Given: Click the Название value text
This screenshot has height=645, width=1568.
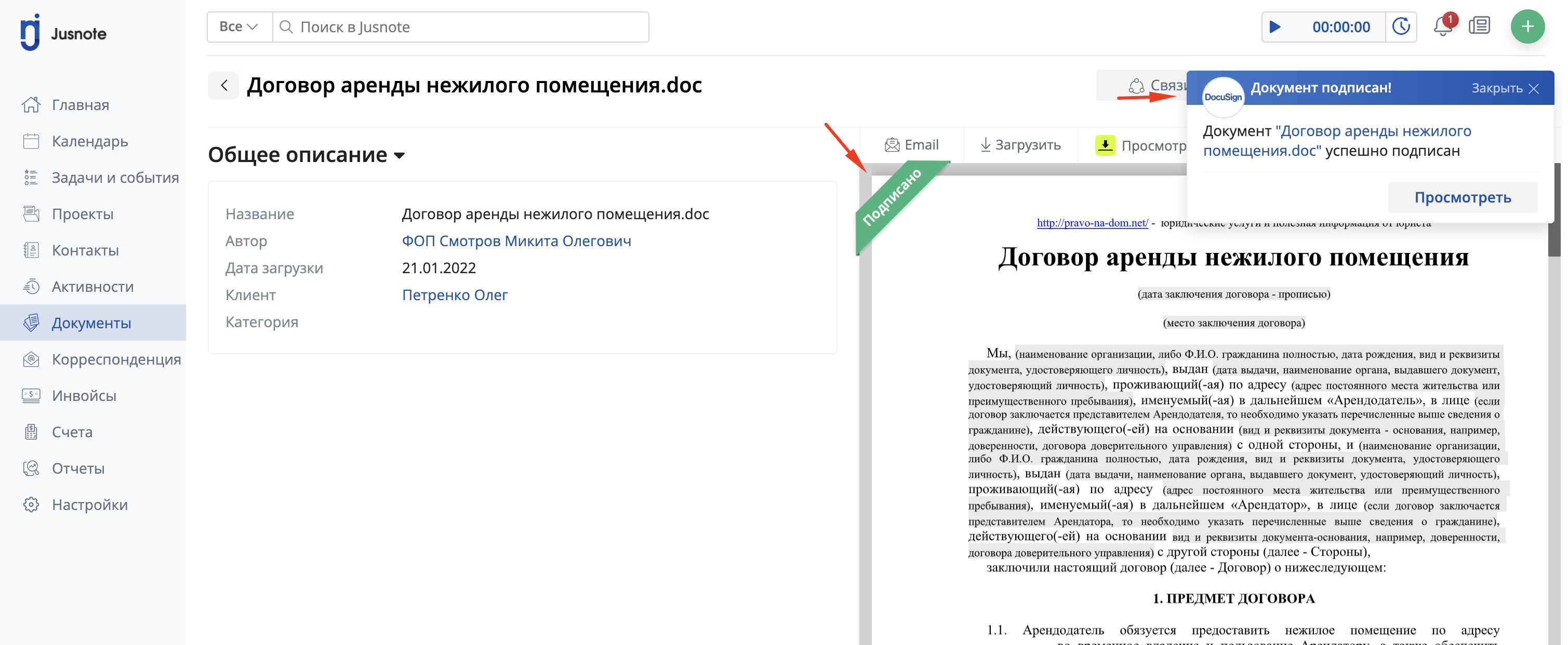Looking at the screenshot, I should coord(555,214).
